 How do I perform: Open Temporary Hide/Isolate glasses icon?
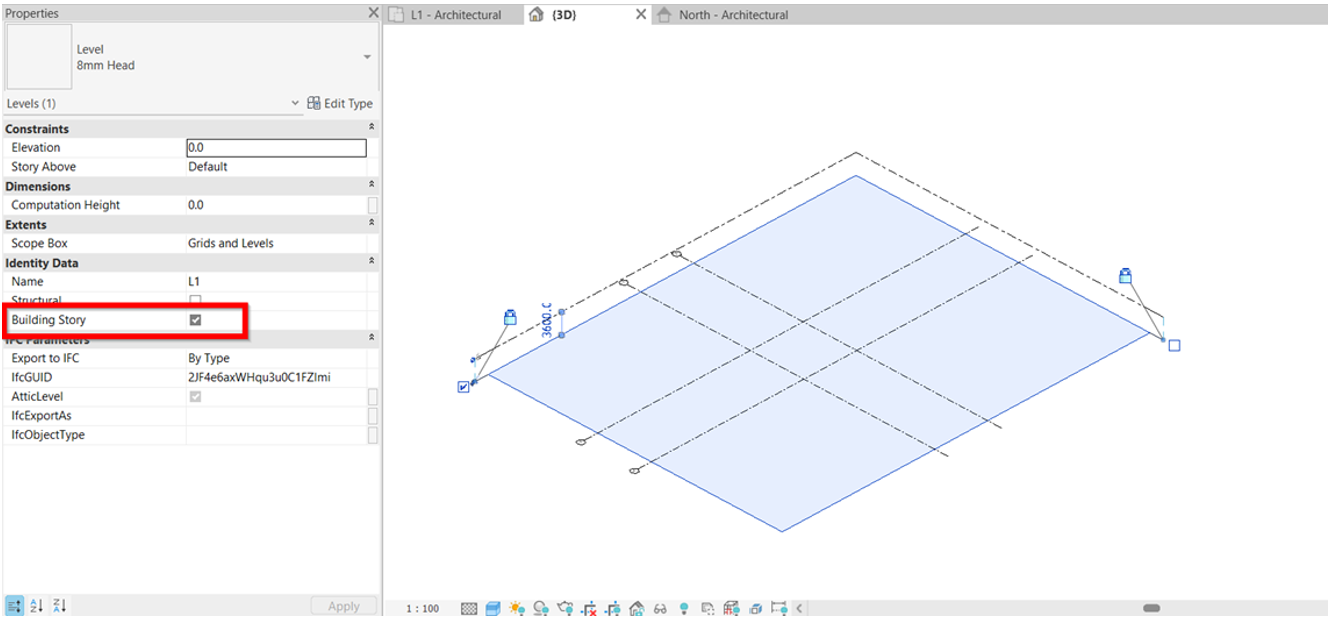point(660,608)
